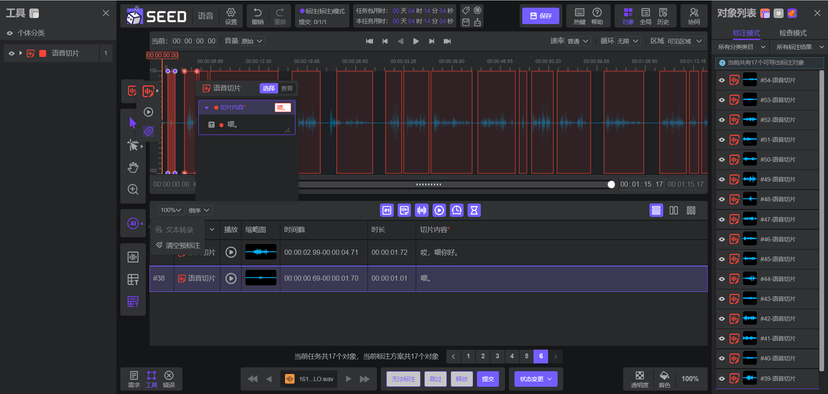
Task: Click the hourglass icon above the table
Action: (x=475, y=210)
